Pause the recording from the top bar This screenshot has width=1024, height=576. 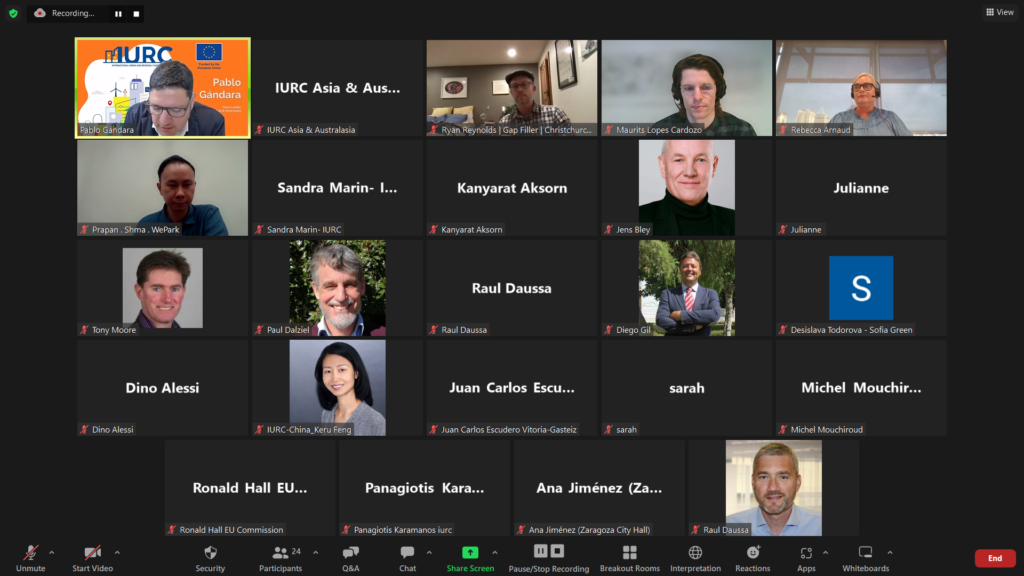coord(118,14)
